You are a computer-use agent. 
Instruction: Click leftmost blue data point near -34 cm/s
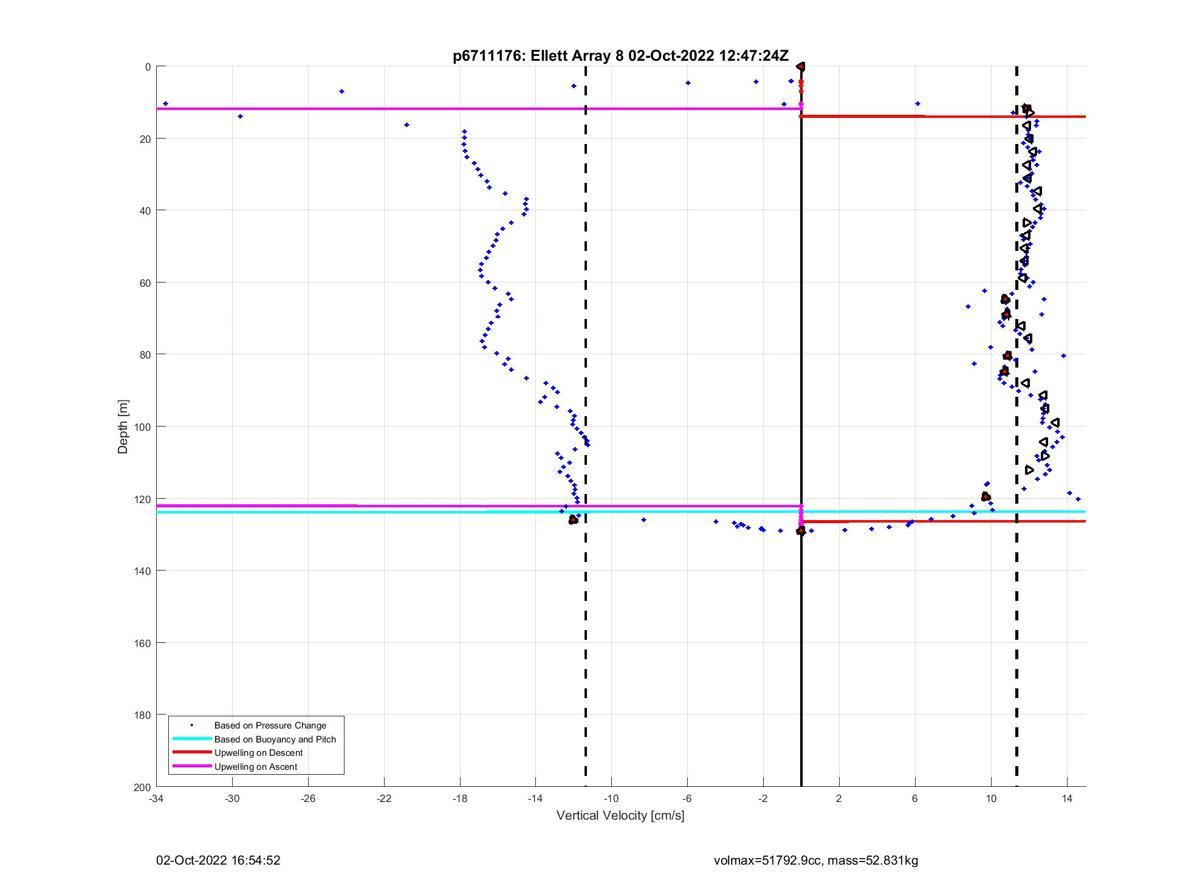(x=165, y=104)
